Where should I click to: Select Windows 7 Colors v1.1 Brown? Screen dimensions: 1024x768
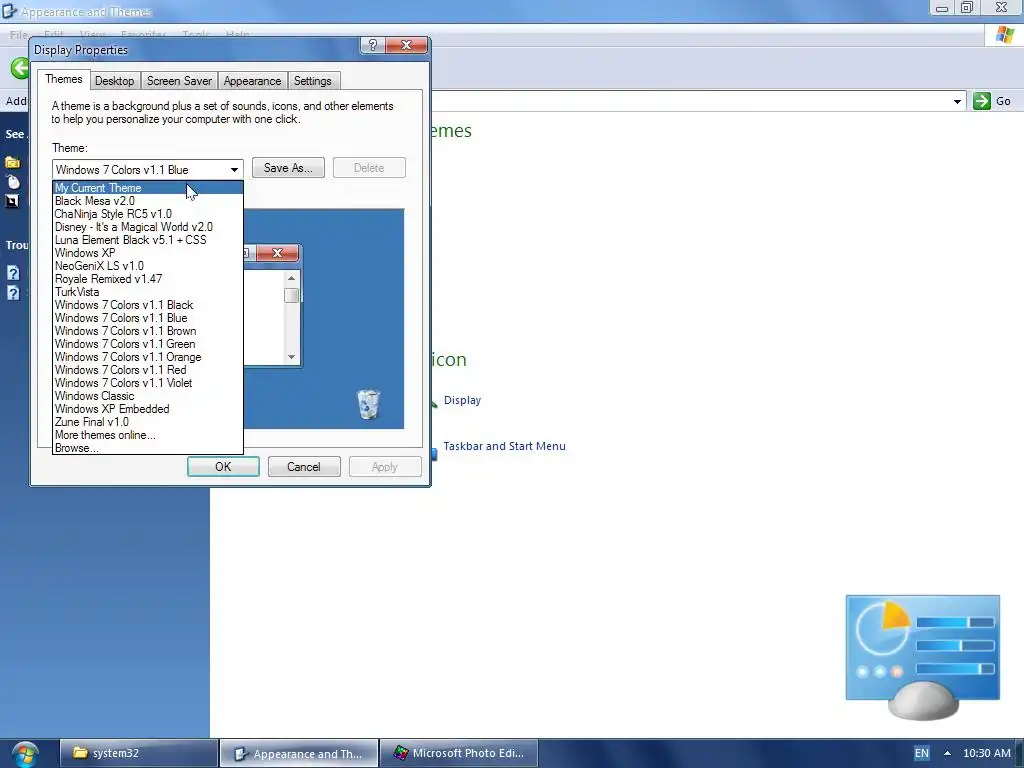(148, 331)
